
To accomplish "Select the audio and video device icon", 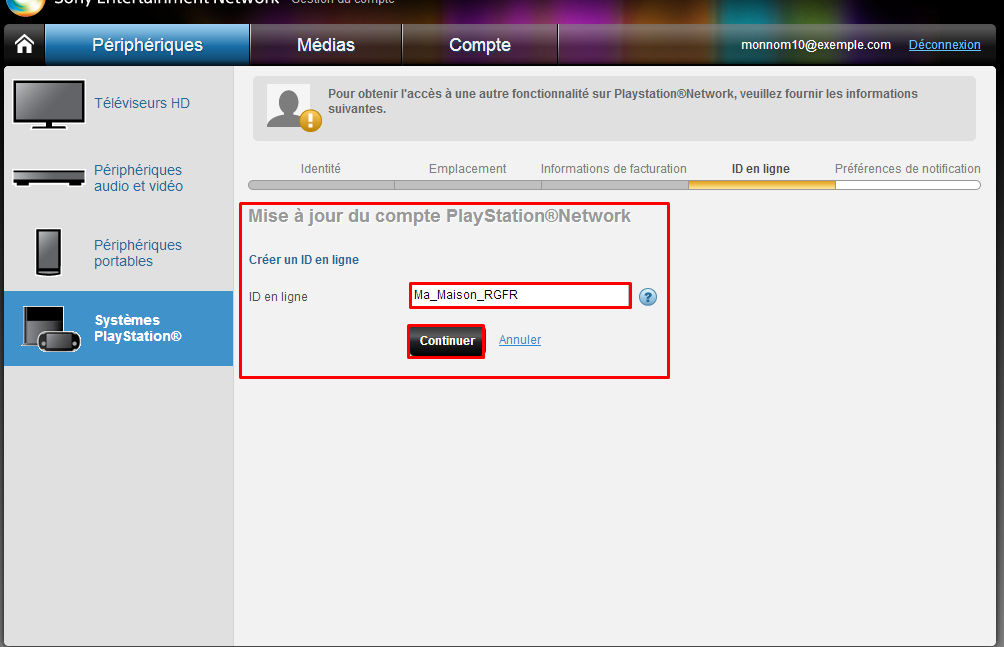I will click(49, 177).
